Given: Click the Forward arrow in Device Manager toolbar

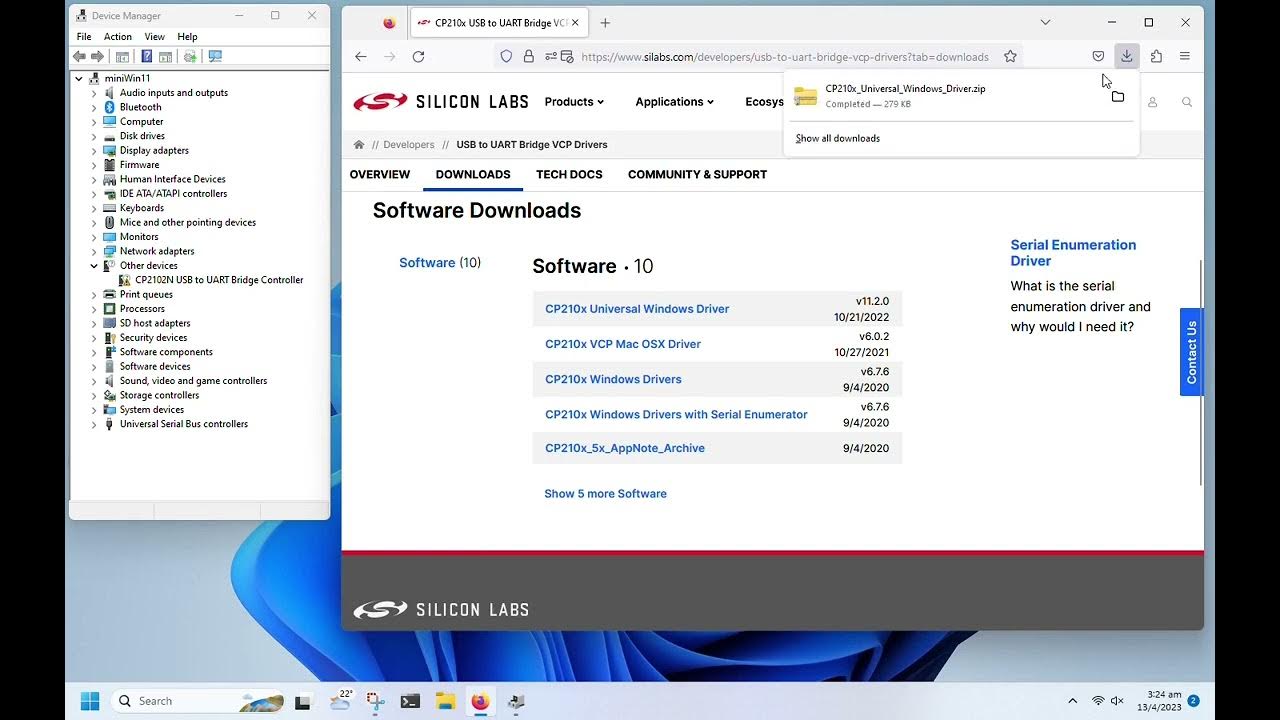Looking at the screenshot, I should click(97, 57).
